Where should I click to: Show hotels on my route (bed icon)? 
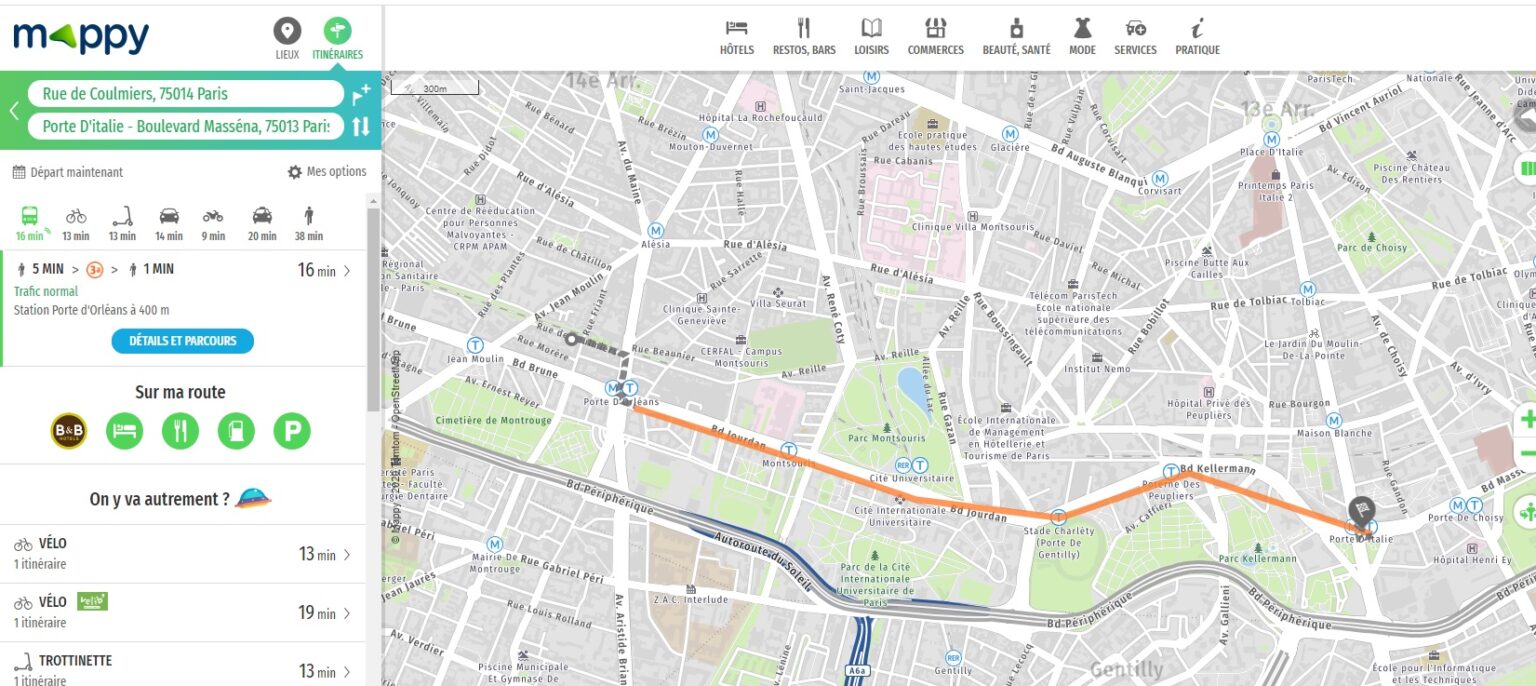pyautogui.click(x=125, y=431)
